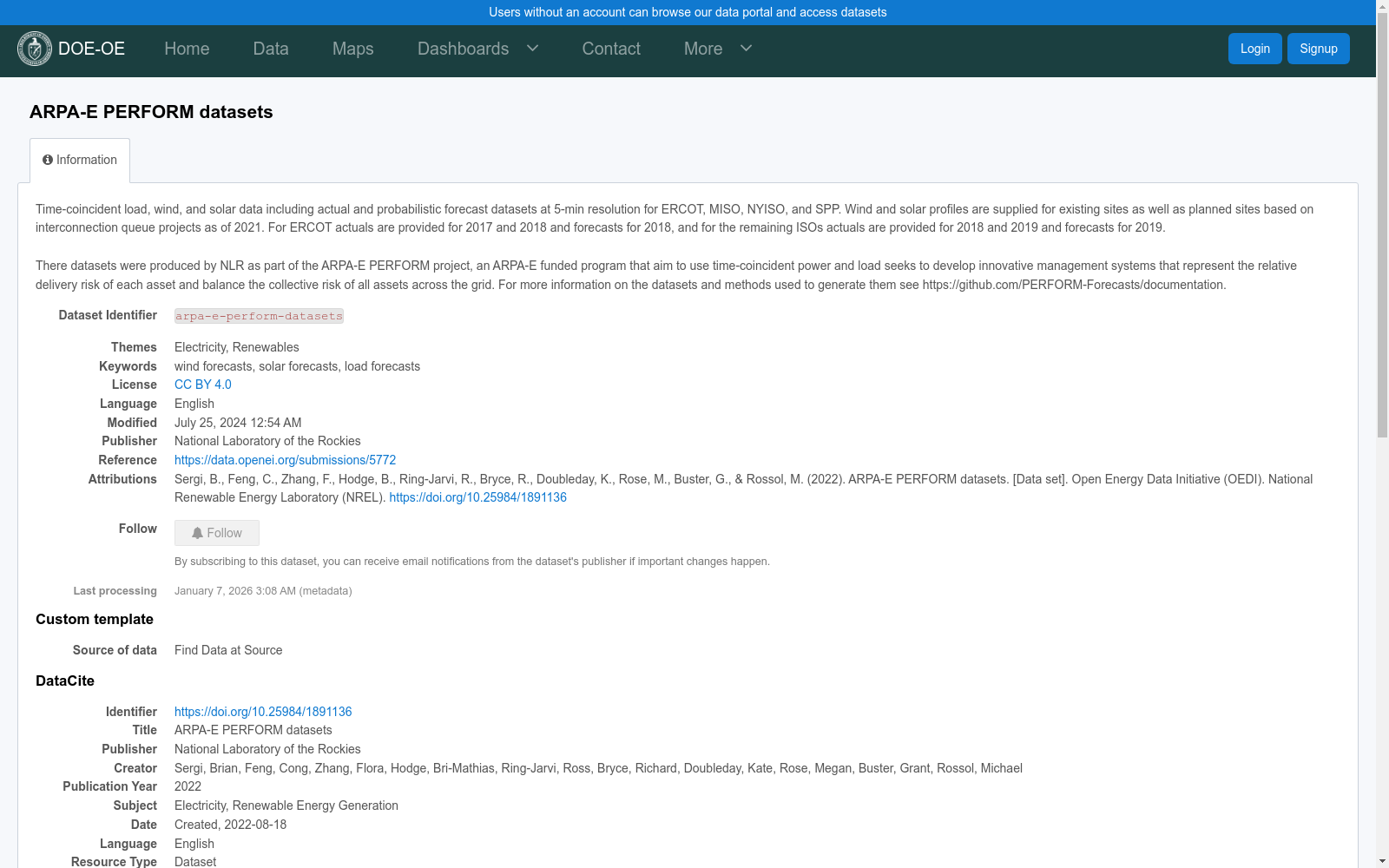This screenshot has width=1389, height=868.
Task: Click the Themes value 'Electricity, Renewables'
Action: pyautogui.click(x=237, y=347)
